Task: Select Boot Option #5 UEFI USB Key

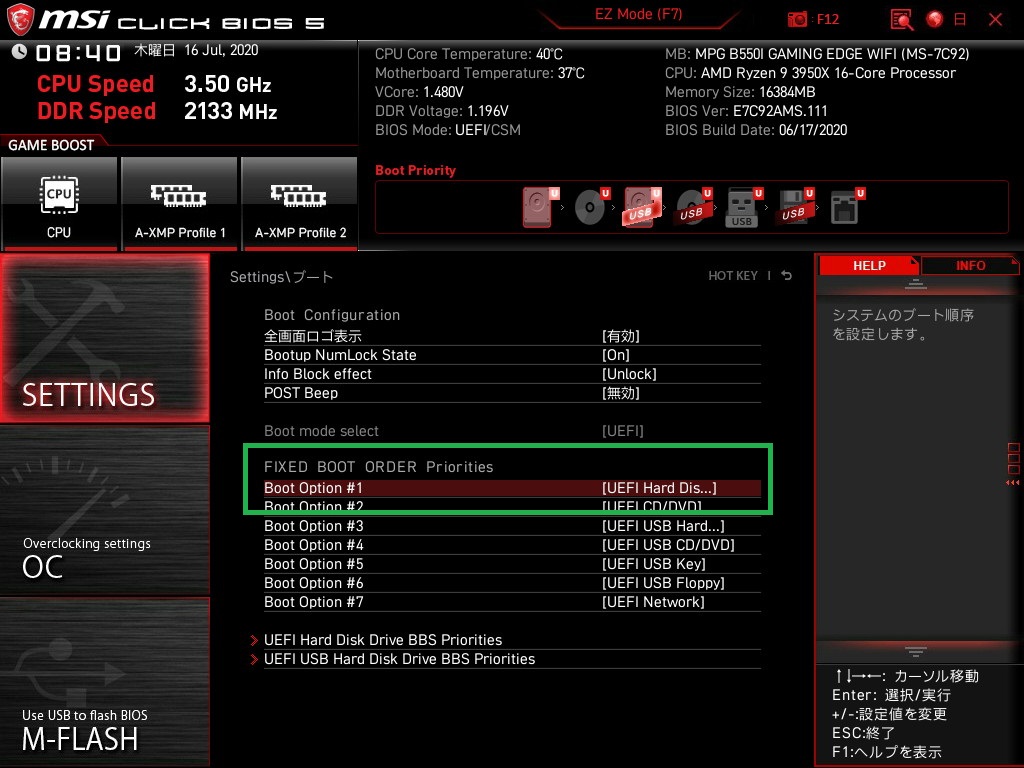Action: tap(512, 564)
